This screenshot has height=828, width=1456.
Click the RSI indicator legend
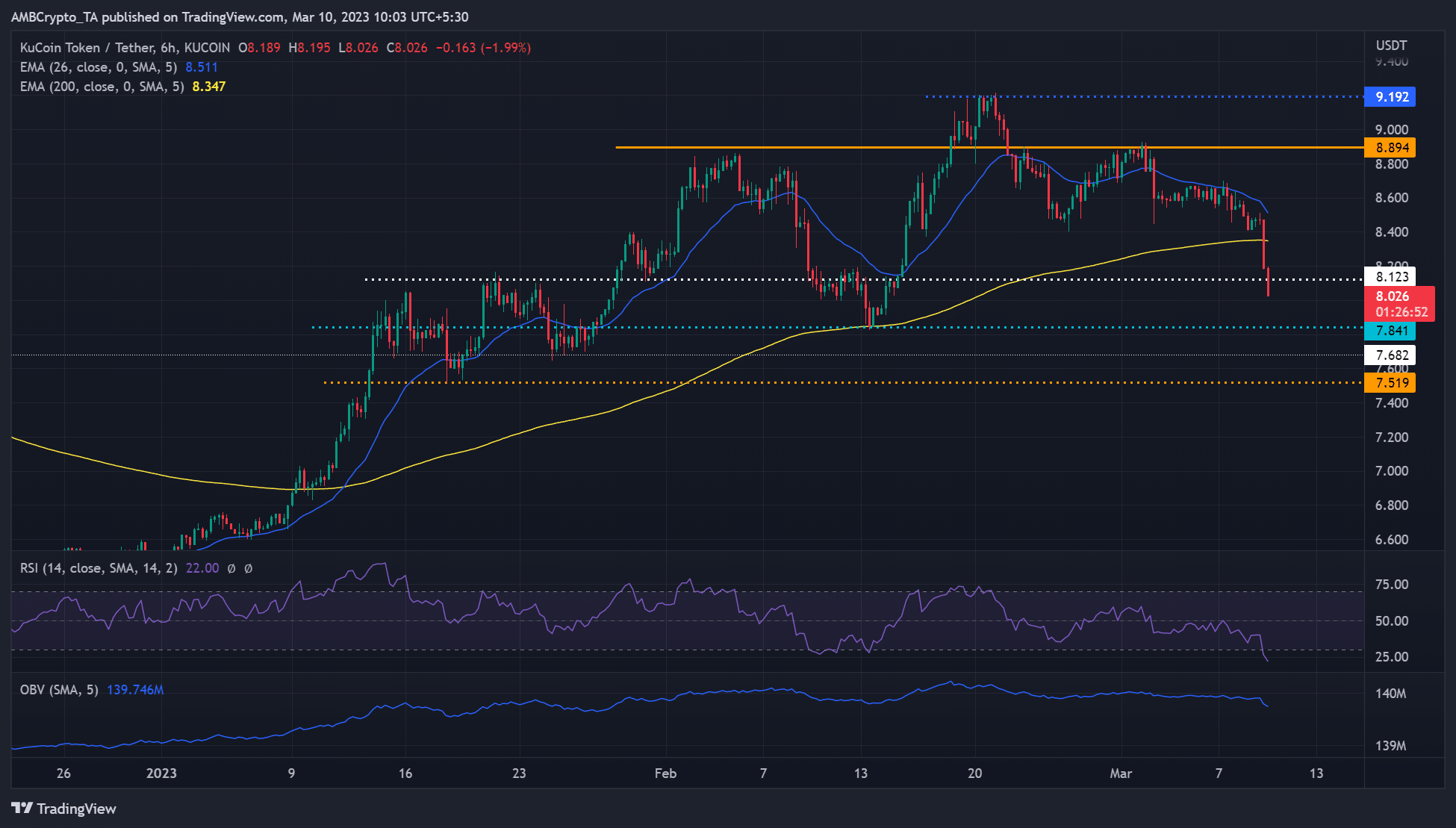click(99, 568)
